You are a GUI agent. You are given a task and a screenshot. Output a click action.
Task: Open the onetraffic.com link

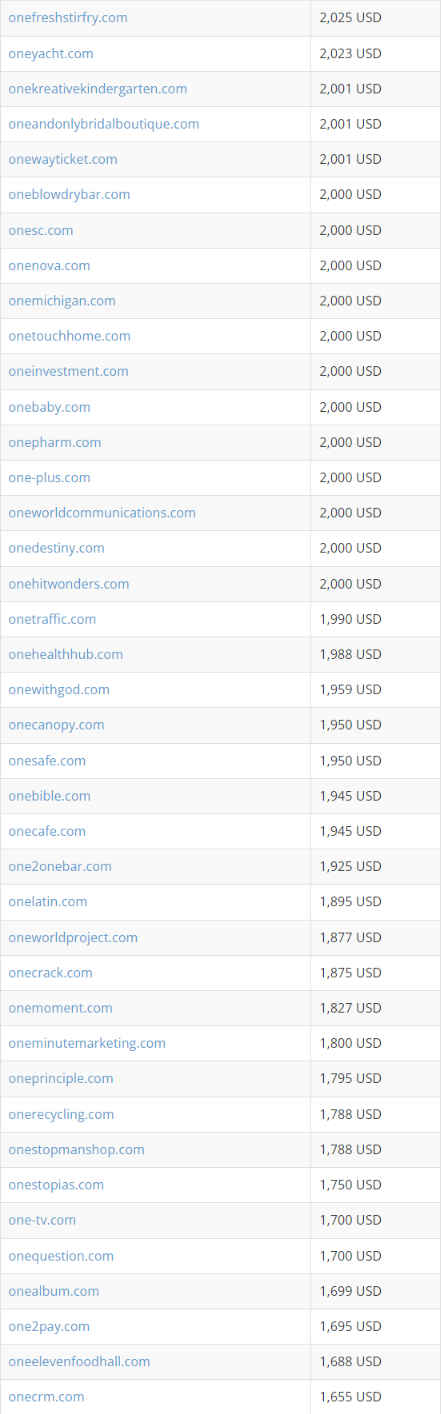(x=52, y=619)
